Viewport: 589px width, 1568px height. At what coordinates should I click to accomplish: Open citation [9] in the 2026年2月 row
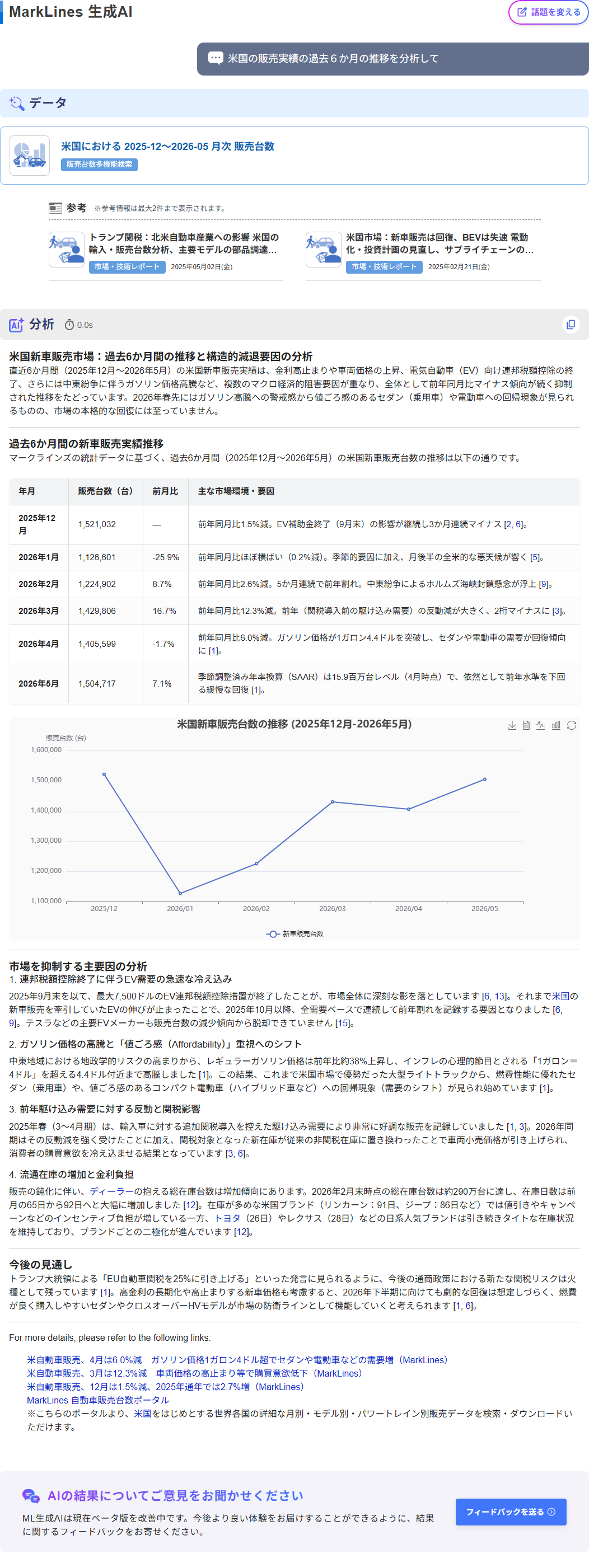coord(543,584)
